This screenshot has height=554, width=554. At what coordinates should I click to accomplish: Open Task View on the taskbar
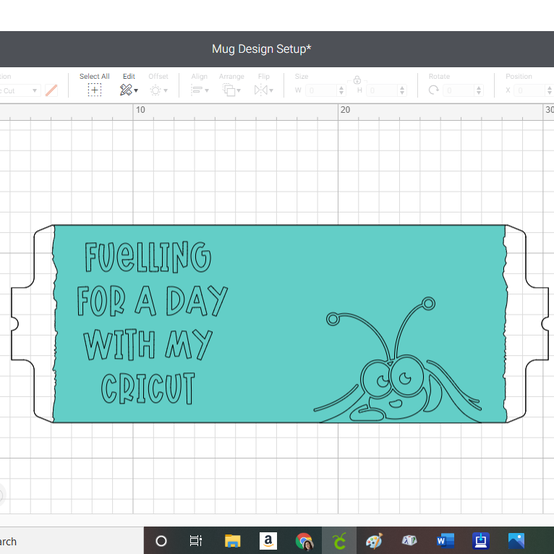[x=196, y=541]
